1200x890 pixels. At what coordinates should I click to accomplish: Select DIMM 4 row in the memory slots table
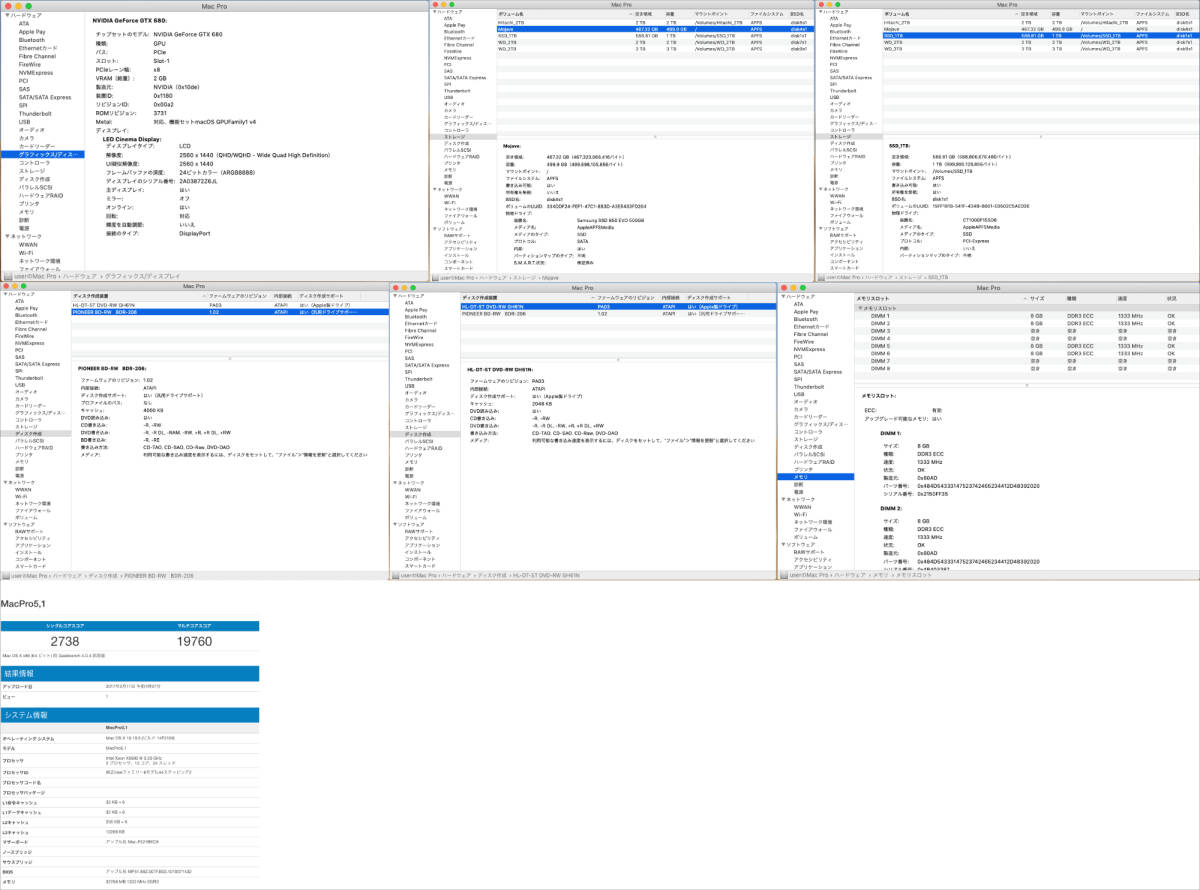coord(1028,338)
